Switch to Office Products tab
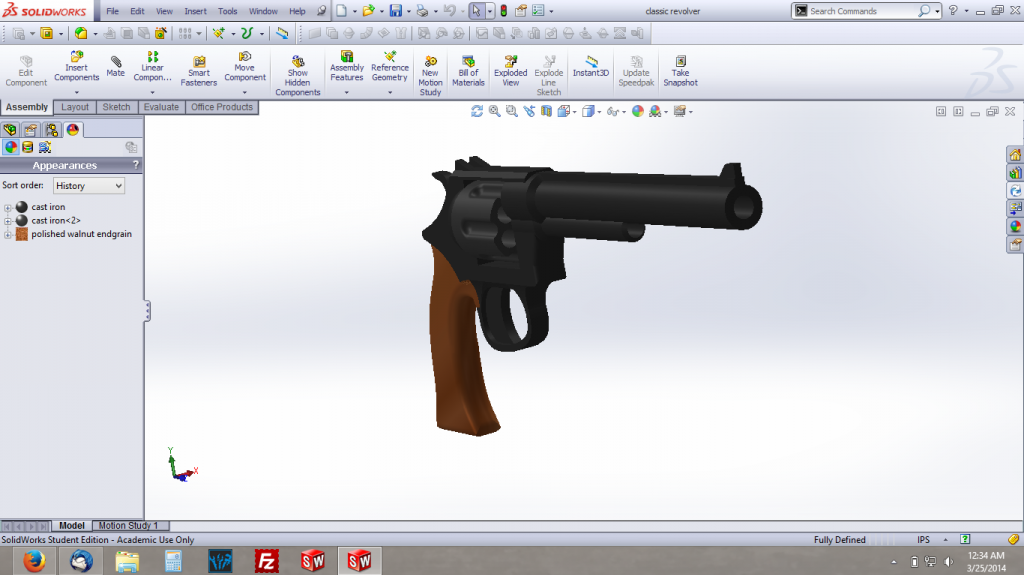The height and width of the screenshot is (575, 1024). (x=222, y=107)
